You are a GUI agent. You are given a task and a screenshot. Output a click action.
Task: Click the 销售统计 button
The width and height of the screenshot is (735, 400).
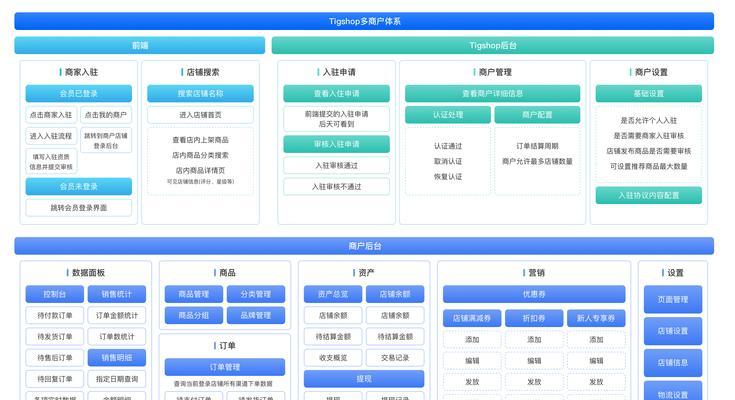pos(117,294)
